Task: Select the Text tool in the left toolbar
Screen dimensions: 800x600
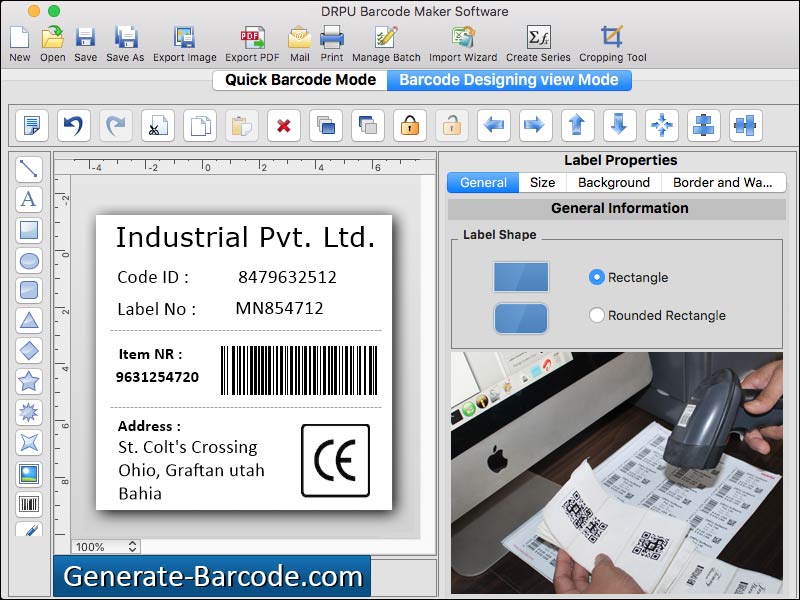Action: (x=29, y=200)
